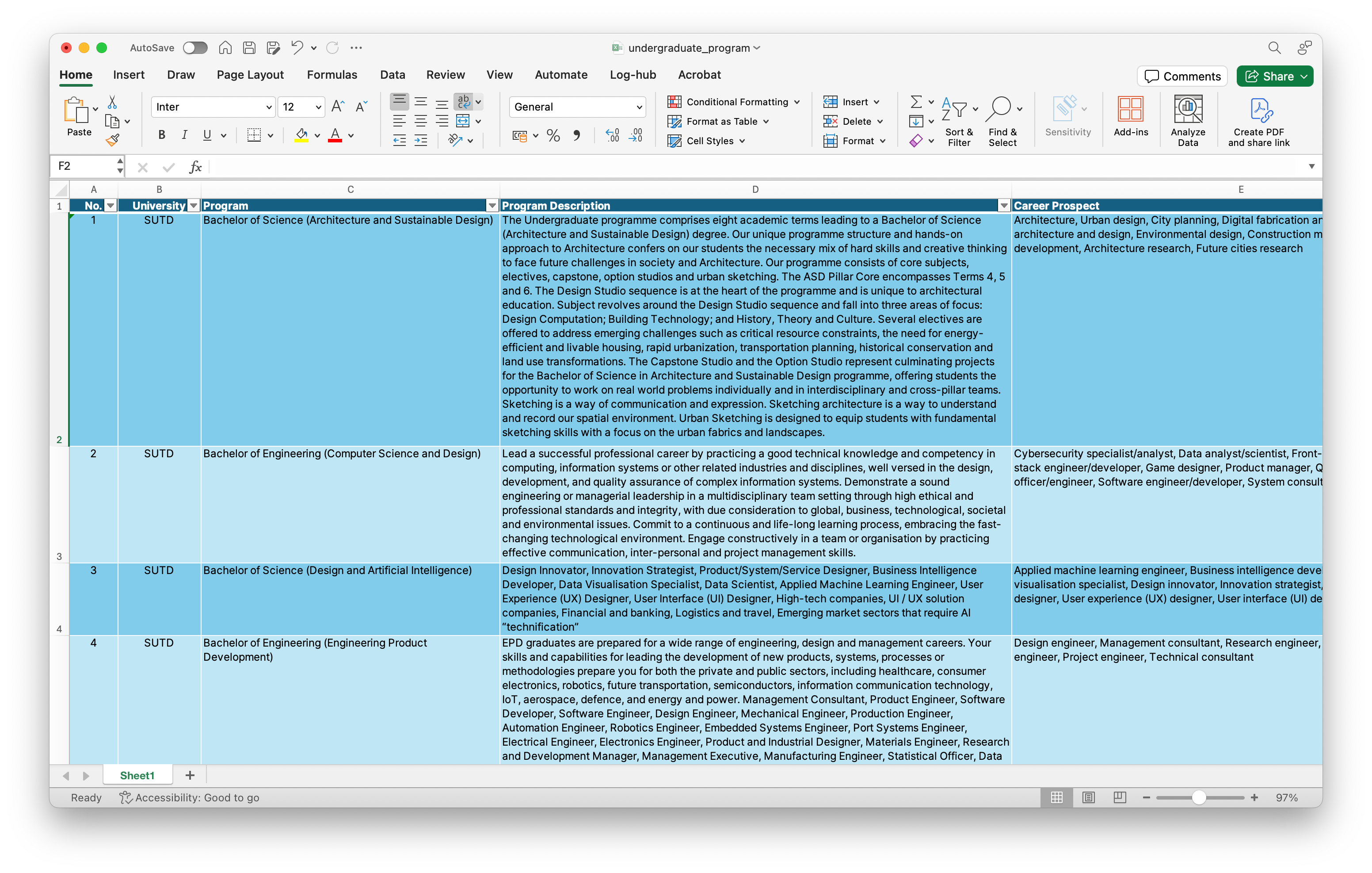The height and width of the screenshot is (873, 1372).
Task: Click the zoom slider handle
Action: click(x=1198, y=798)
